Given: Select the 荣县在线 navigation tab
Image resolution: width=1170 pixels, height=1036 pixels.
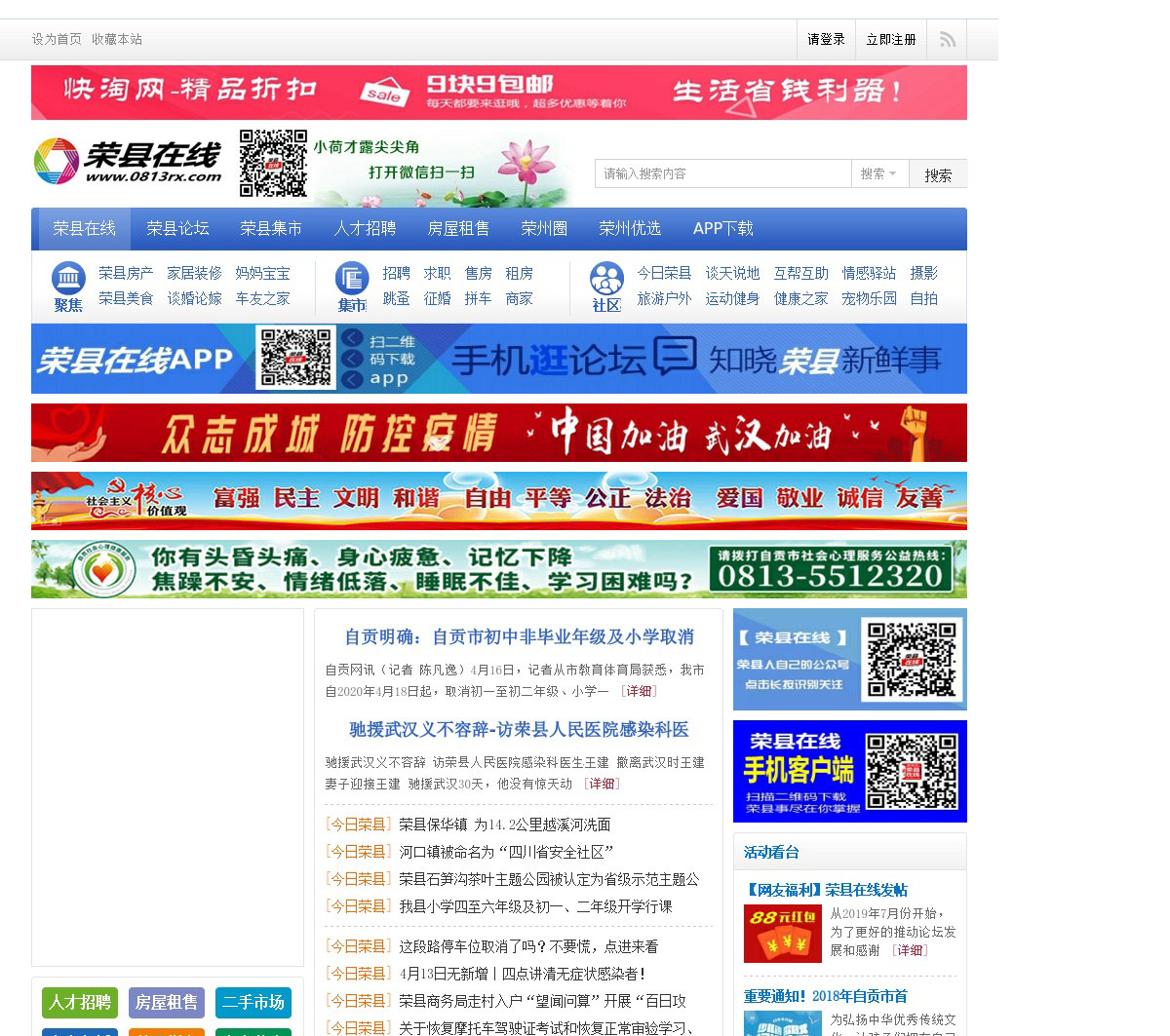Looking at the screenshot, I should pos(84,228).
